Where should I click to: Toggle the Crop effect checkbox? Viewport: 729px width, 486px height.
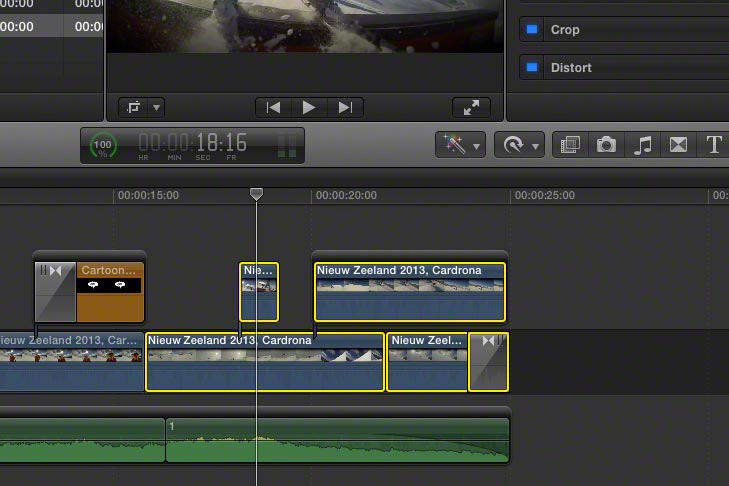coord(532,29)
